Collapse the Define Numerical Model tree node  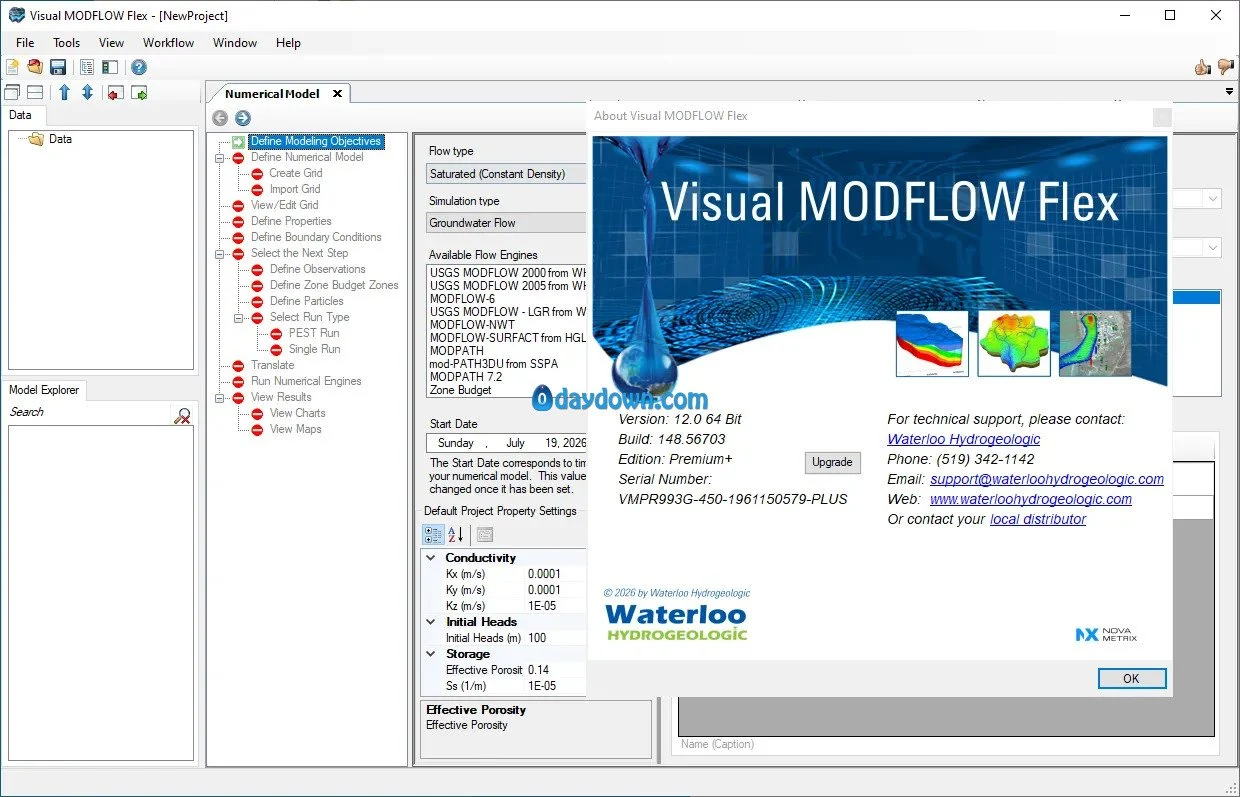click(220, 158)
